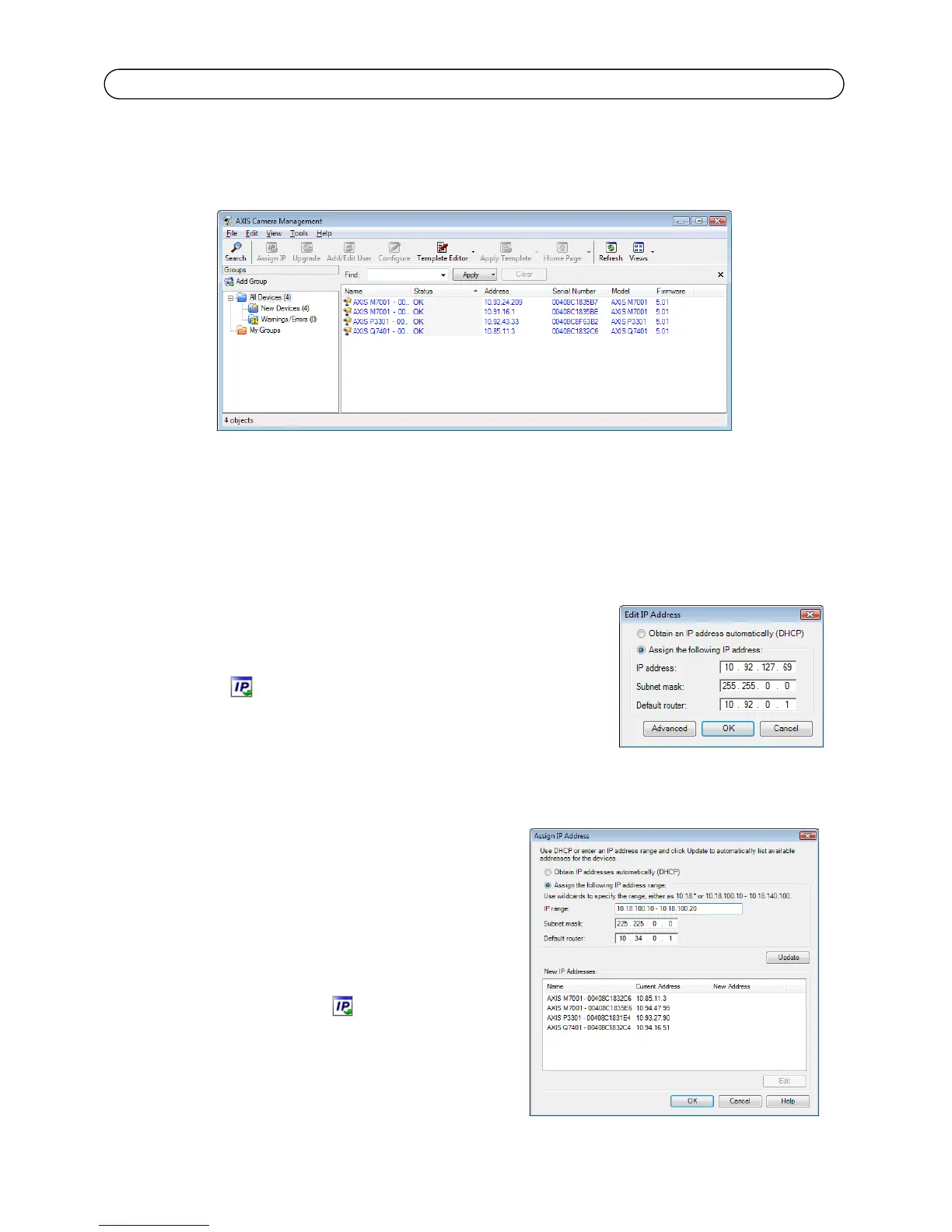Select the device with address 10.91.16.1
The height and width of the screenshot is (1232, 952).
pos(499,311)
